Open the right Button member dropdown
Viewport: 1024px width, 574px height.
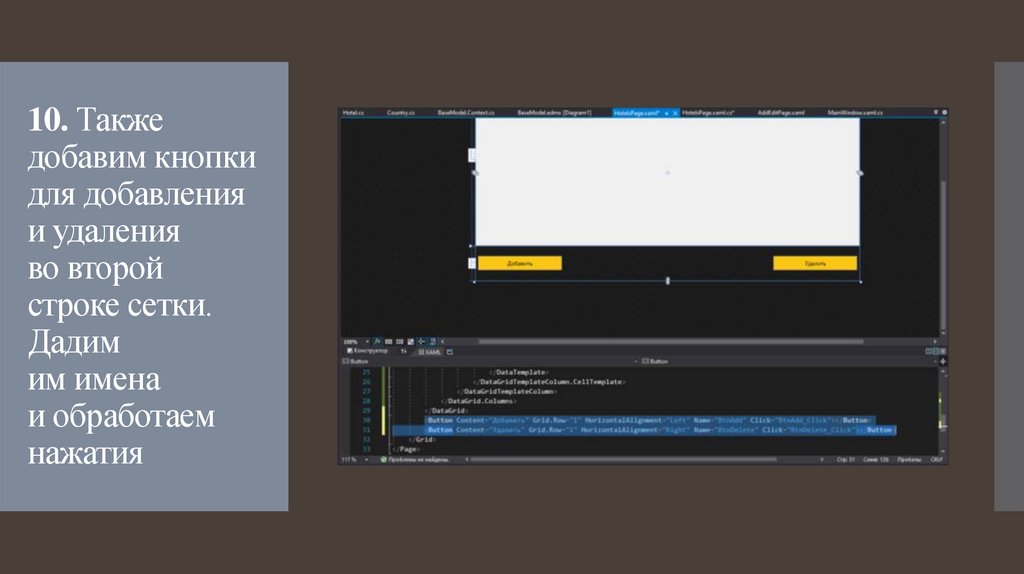coord(789,361)
